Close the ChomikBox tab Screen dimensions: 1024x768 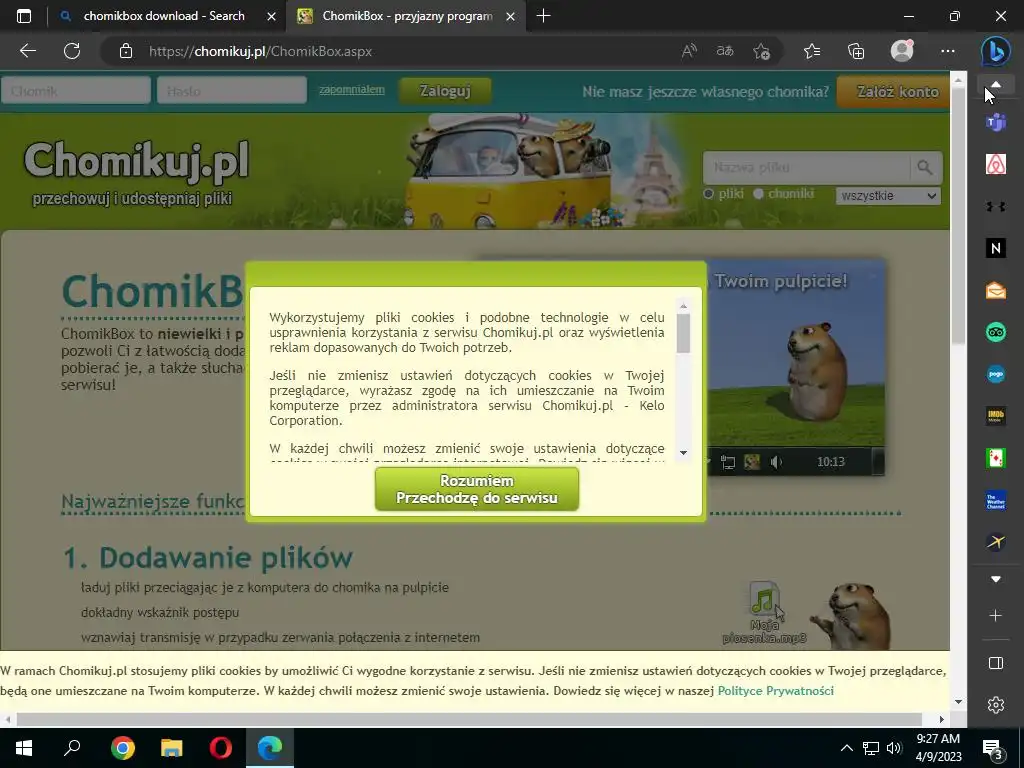pos(511,16)
